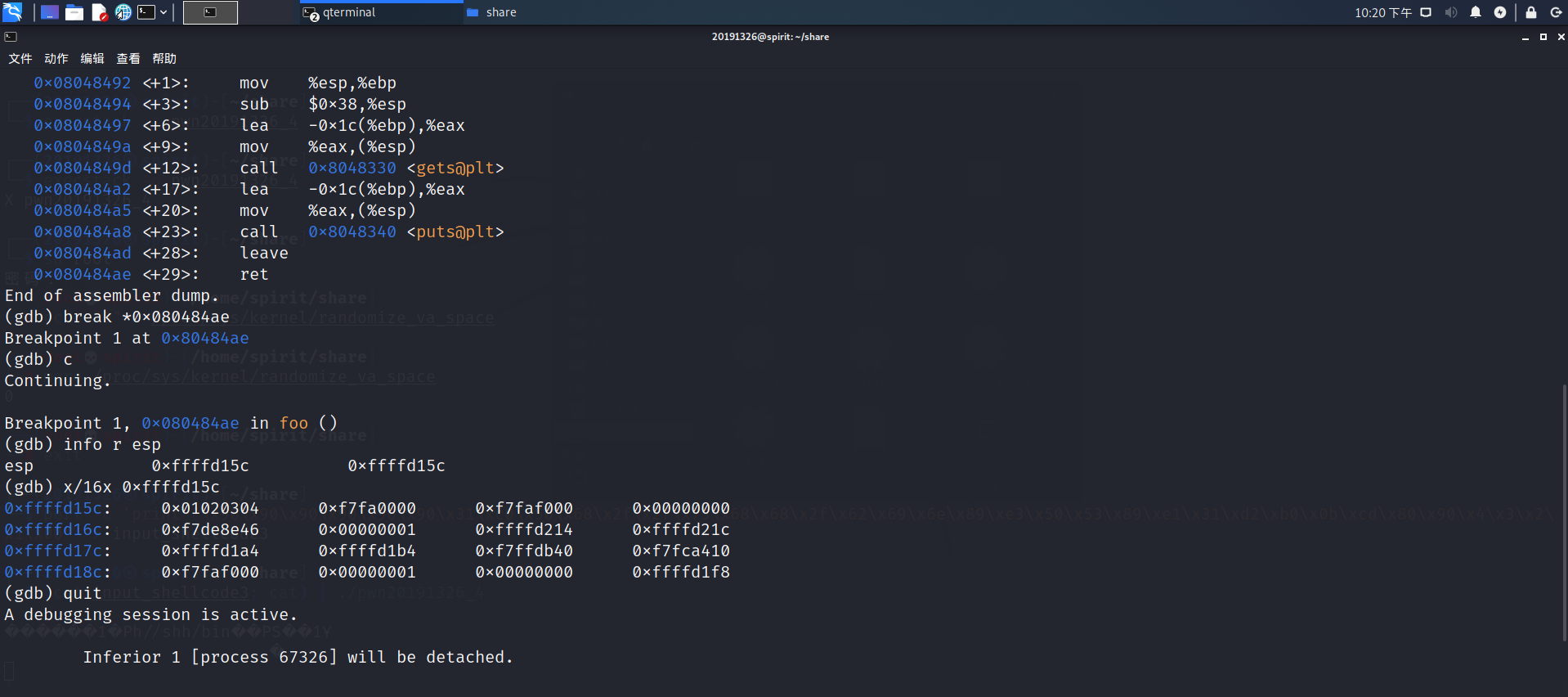
Task: Click the show desktop panel icon
Action: (50, 12)
